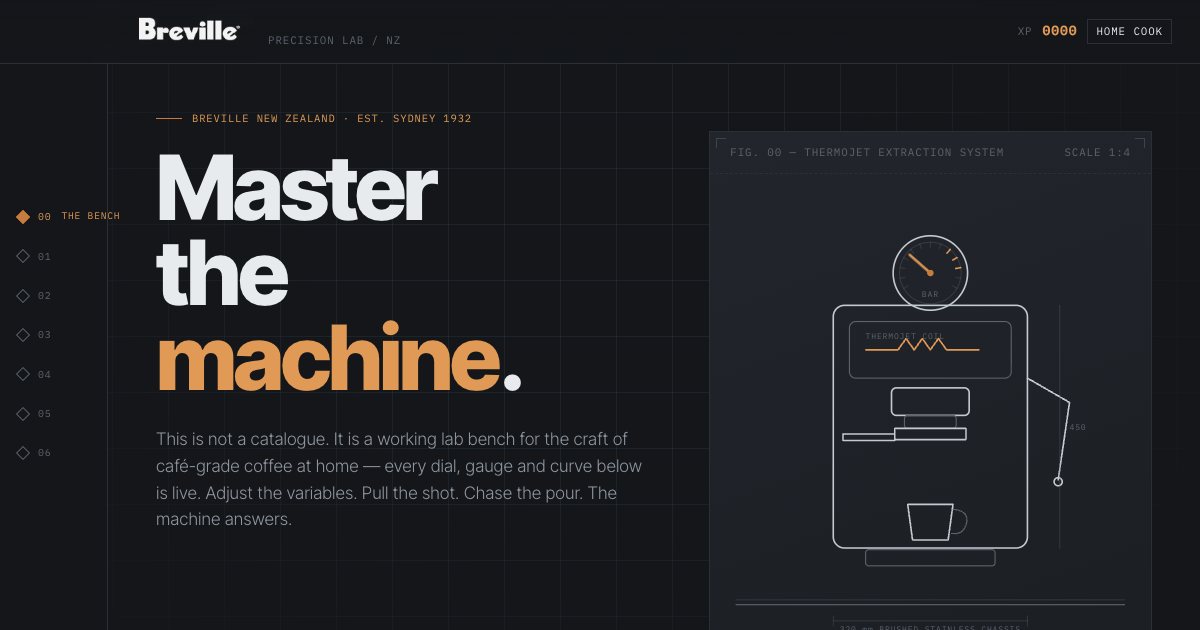The width and height of the screenshot is (1200, 630).
Task: Click the SCALE 1:4 label
Action: [x=1097, y=153]
